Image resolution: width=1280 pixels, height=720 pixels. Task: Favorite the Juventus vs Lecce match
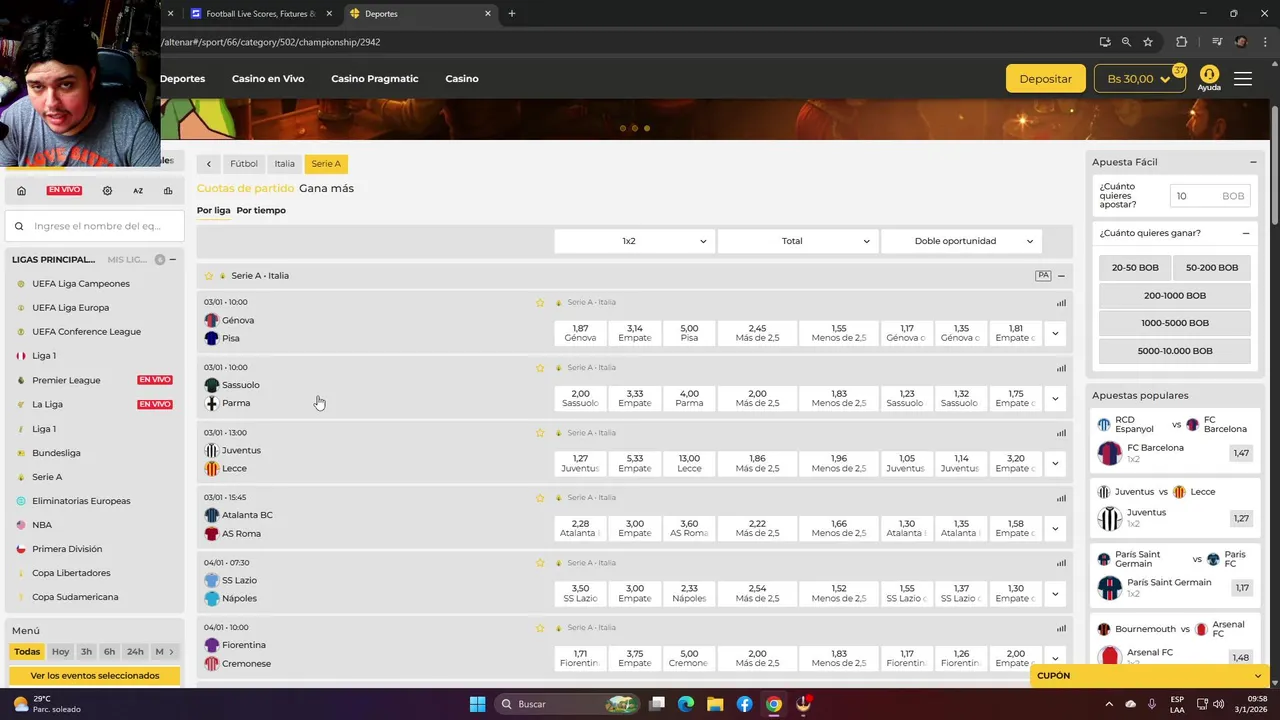point(540,433)
